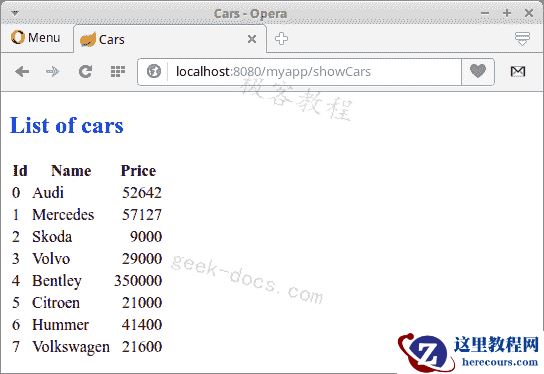Image resolution: width=544 pixels, height=374 pixels.
Task: Click the Hummer name cell
Action: click(60, 325)
